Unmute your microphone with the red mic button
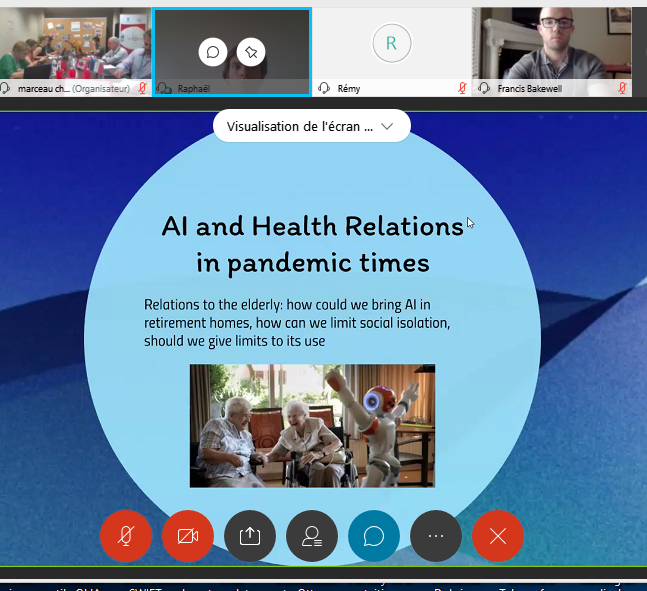The image size is (647, 591). pyautogui.click(x=126, y=536)
